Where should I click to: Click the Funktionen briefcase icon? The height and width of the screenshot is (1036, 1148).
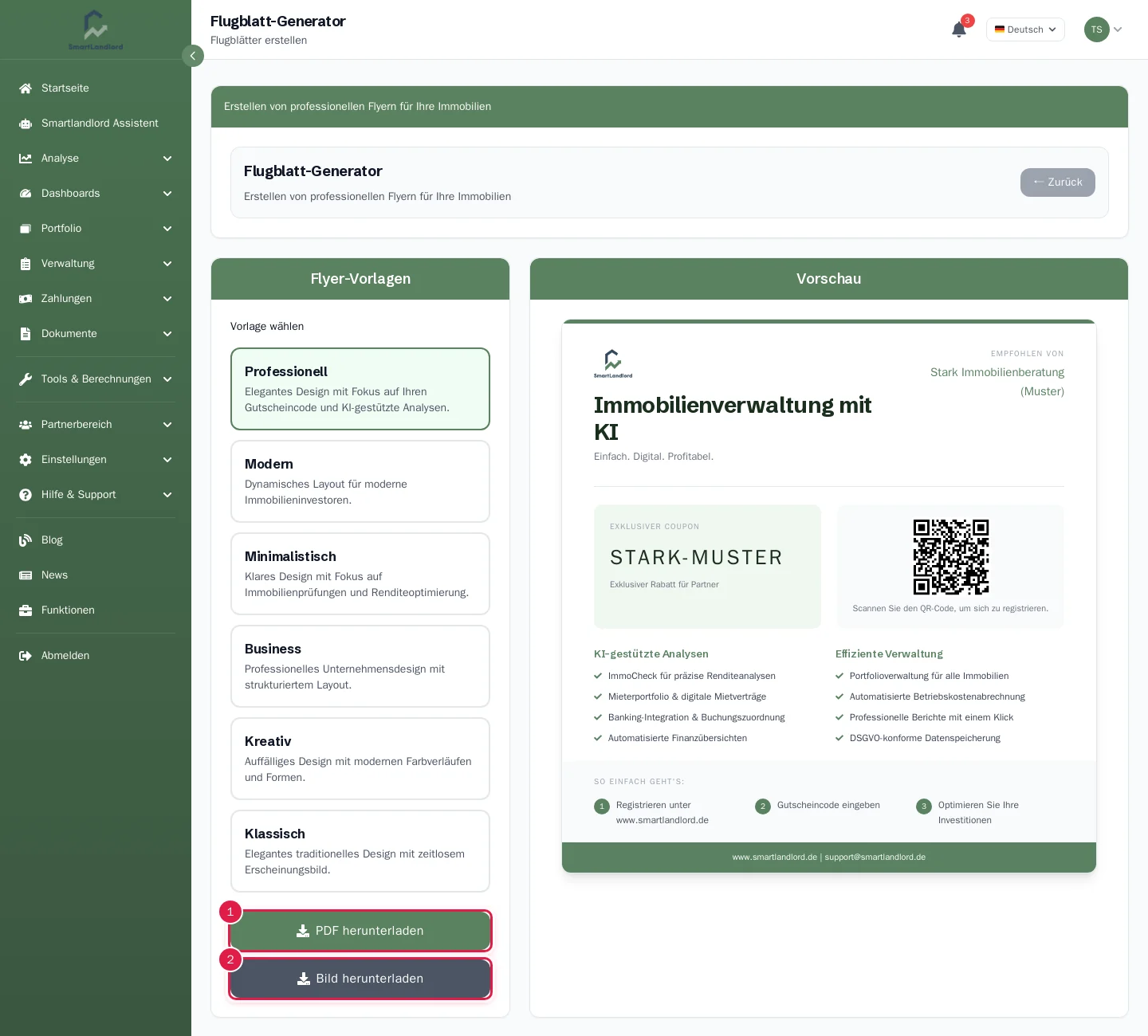[26, 610]
